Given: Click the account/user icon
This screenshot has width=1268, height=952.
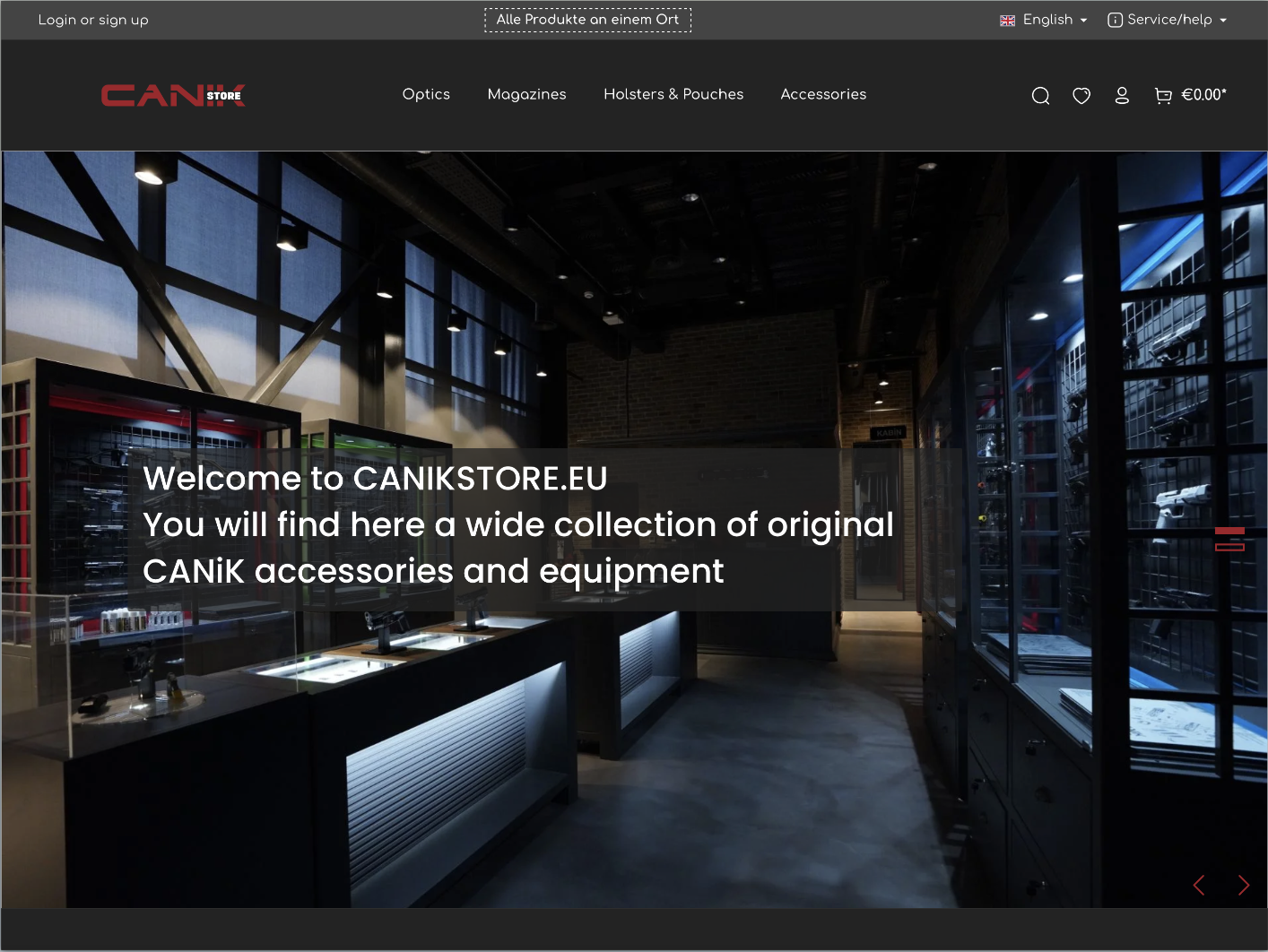Looking at the screenshot, I should pos(1122,95).
